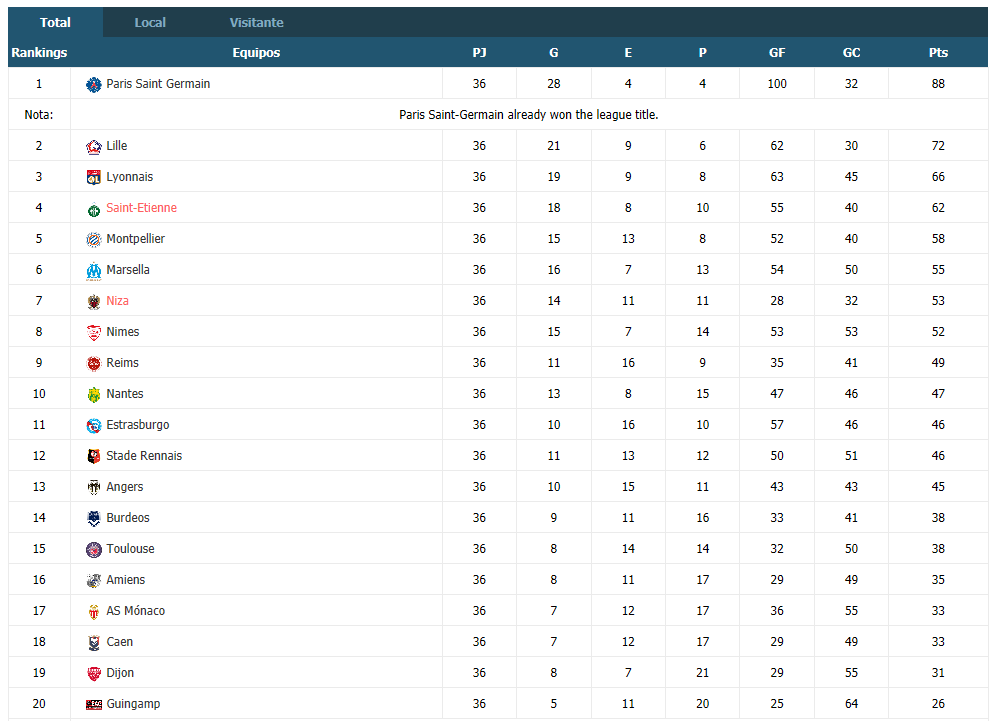
Task: Switch to the Visitante tab
Action: (x=256, y=22)
